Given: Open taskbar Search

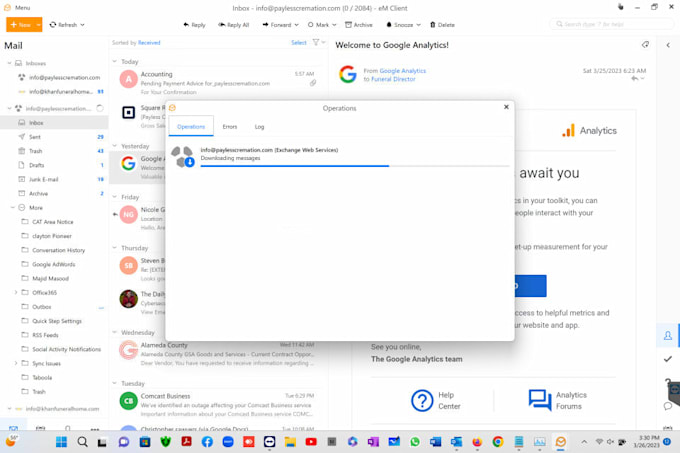Looking at the screenshot, I should pos(82,442).
